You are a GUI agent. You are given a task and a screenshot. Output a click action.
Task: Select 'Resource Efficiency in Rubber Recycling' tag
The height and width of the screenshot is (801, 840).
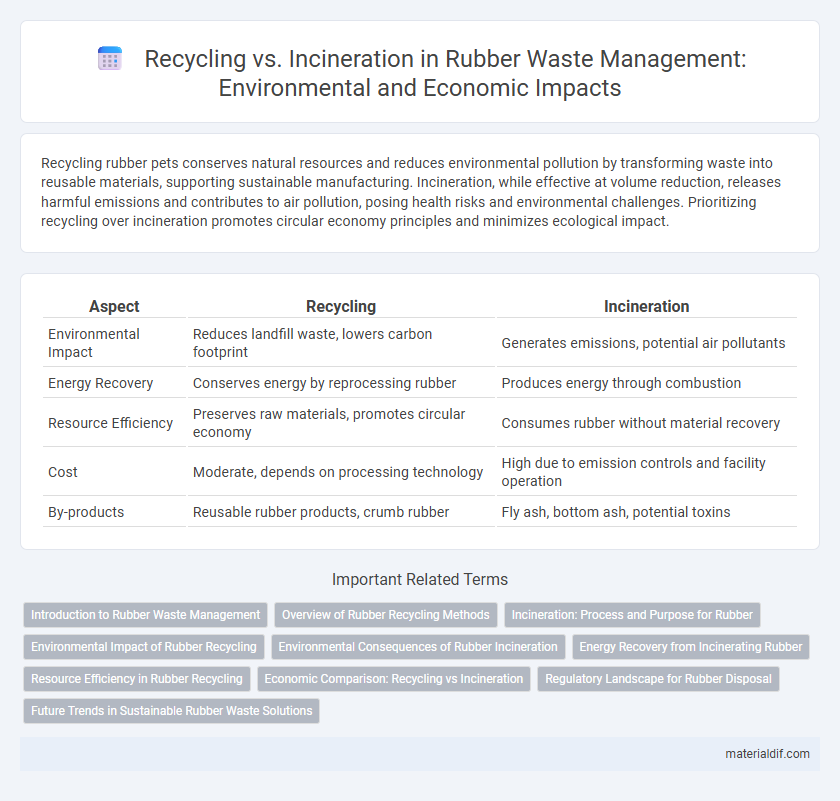point(137,679)
